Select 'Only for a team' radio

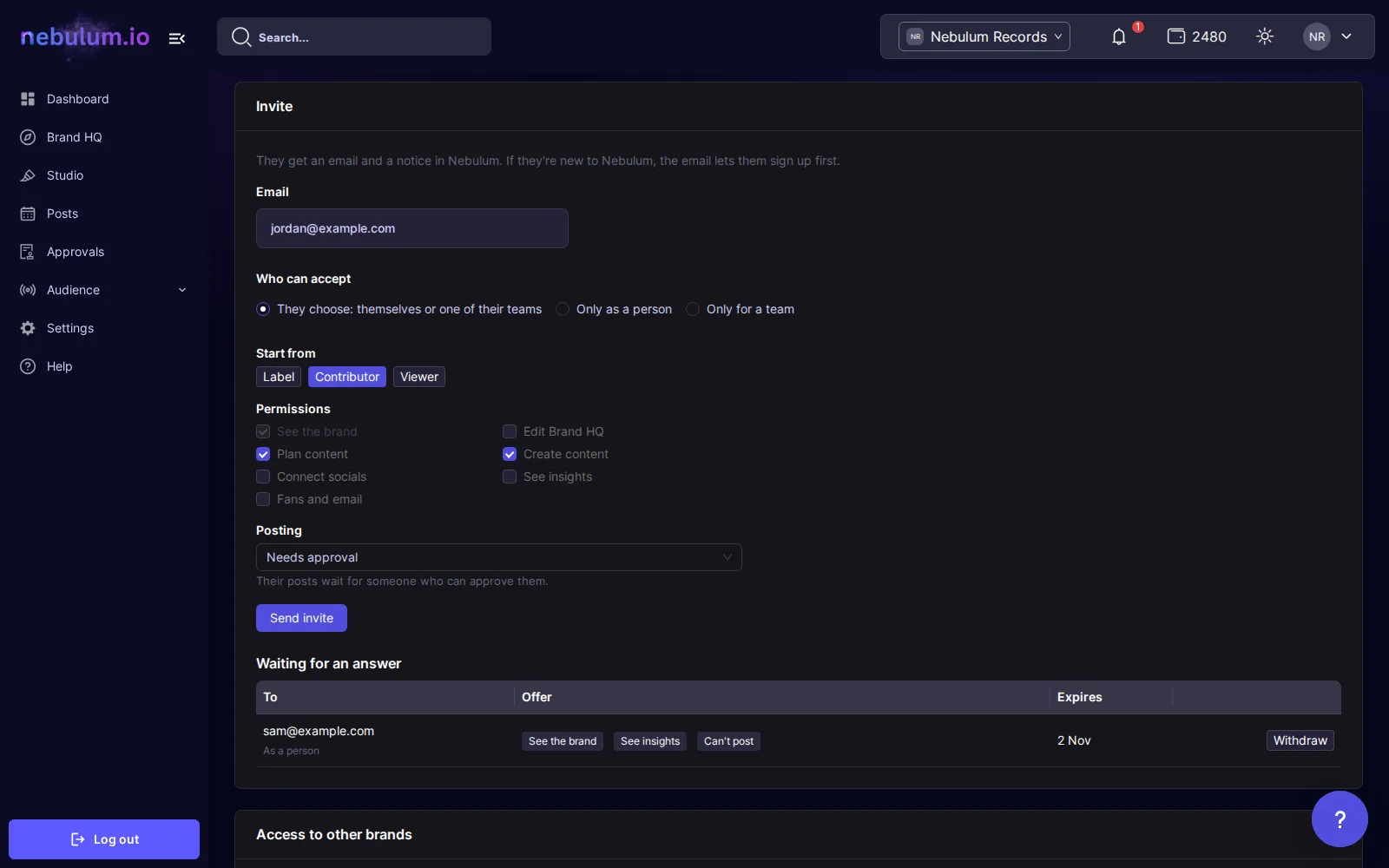(x=693, y=309)
